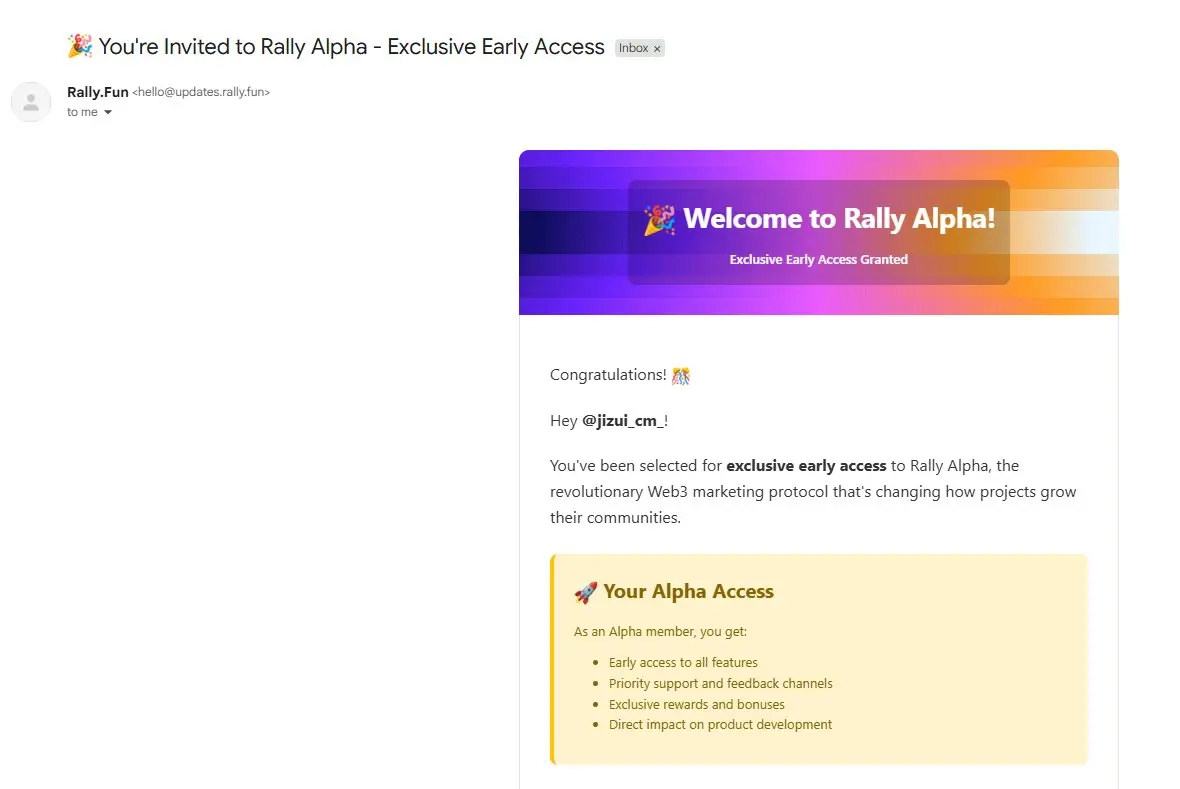Click the sender's profile avatar icon
The height and width of the screenshot is (789, 1180).
(31, 102)
